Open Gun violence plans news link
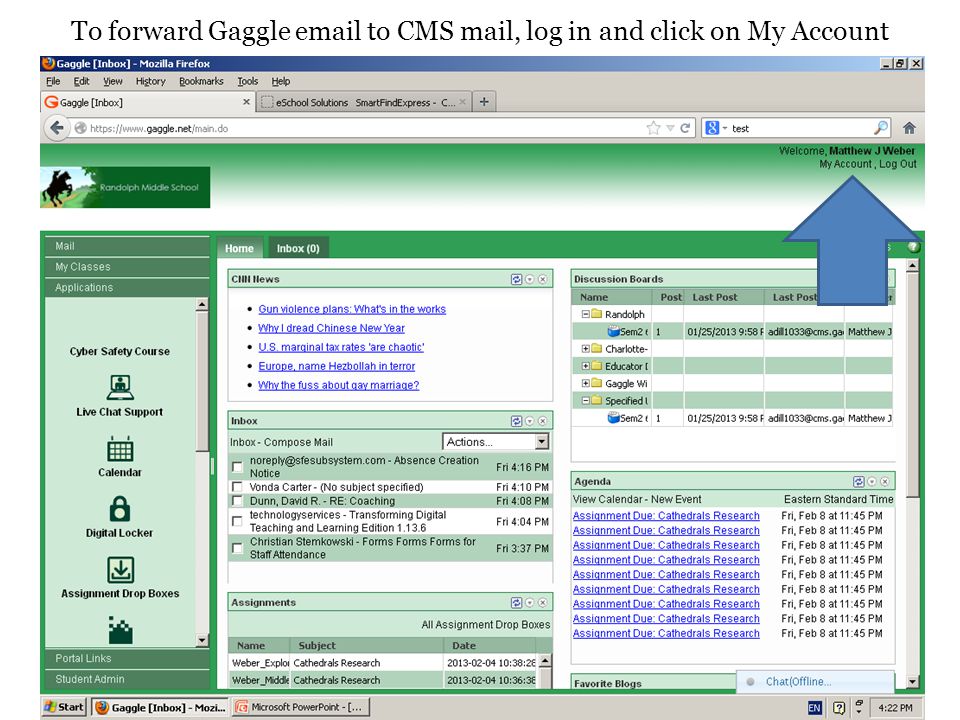960x720 pixels. point(352,309)
